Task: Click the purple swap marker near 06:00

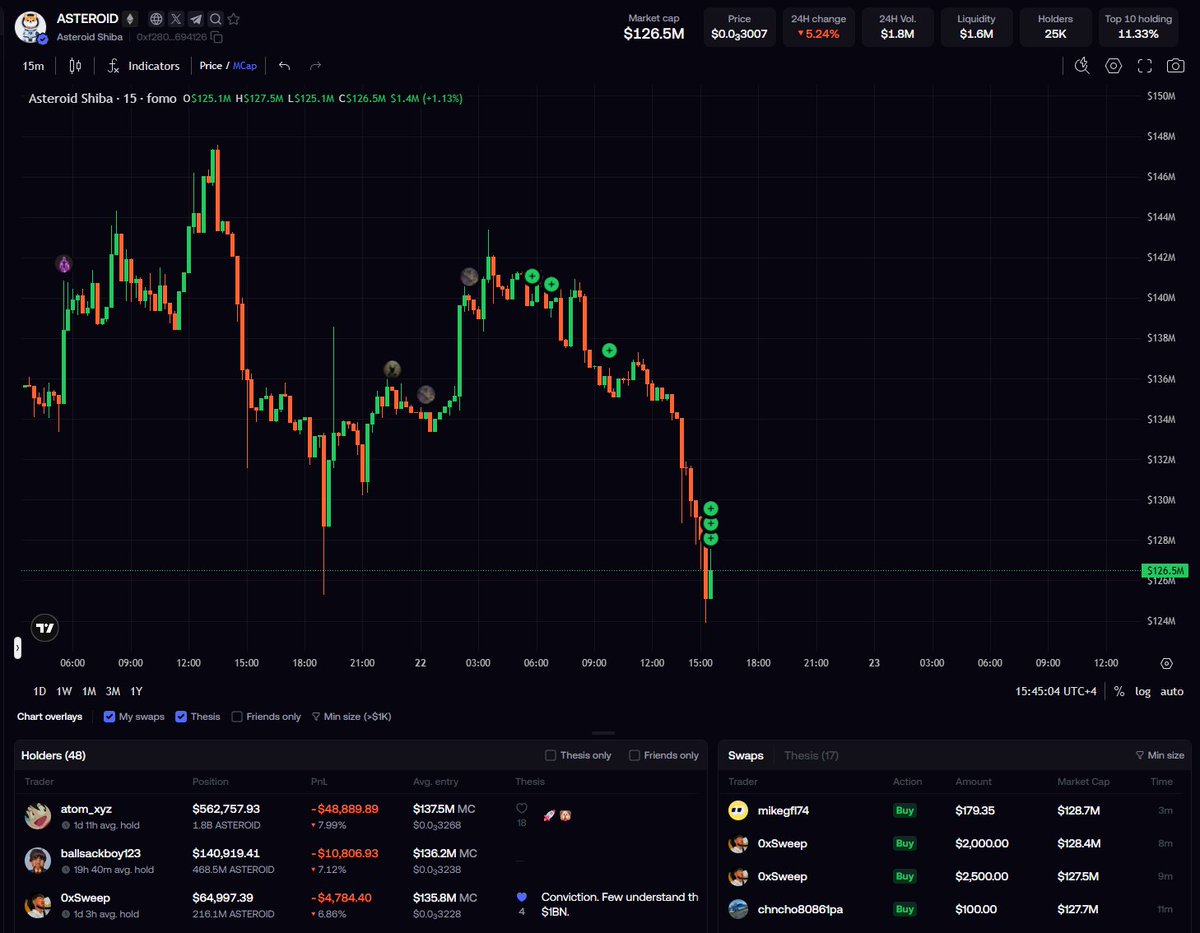Action: tap(64, 265)
